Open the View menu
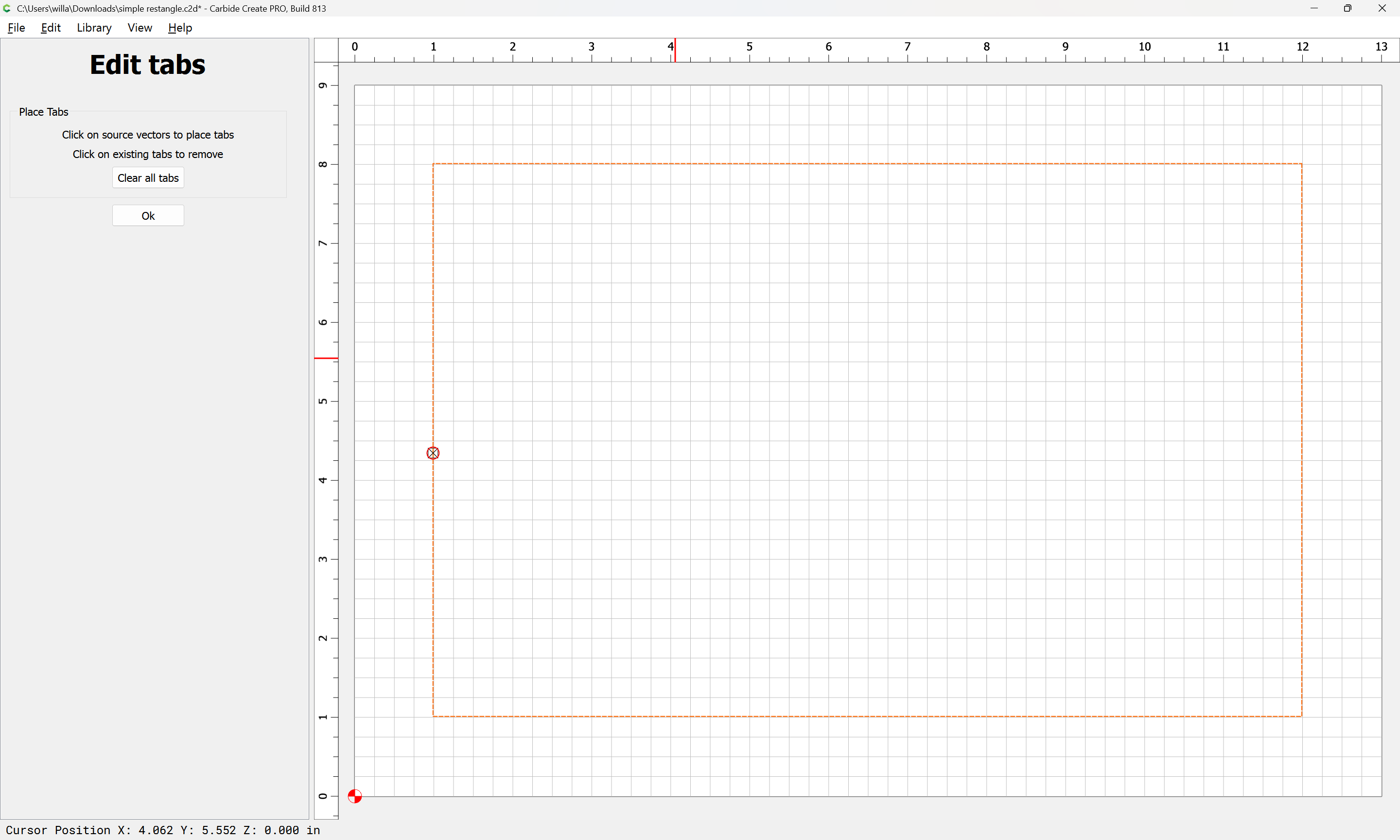Image resolution: width=1400 pixels, height=840 pixels. (139, 27)
